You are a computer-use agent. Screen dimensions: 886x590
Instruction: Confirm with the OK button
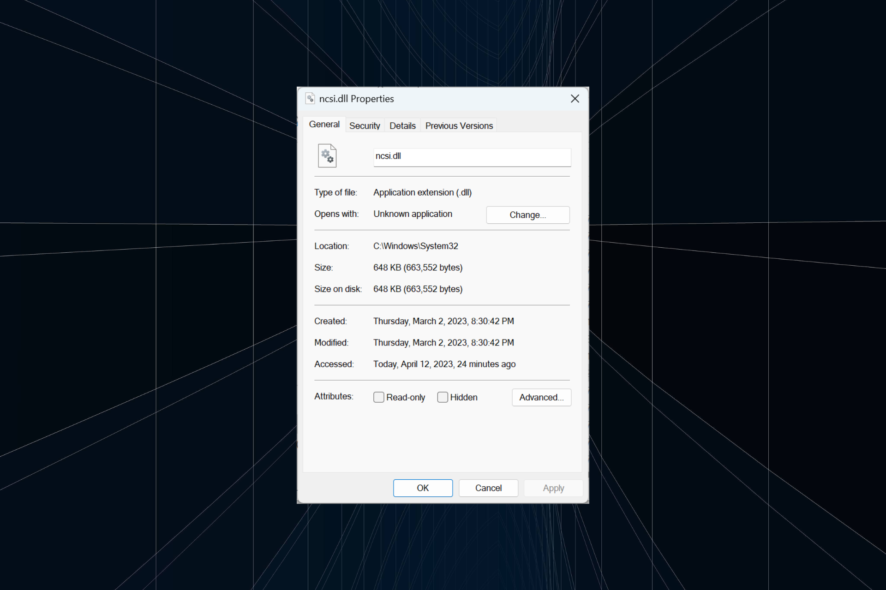pyautogui.click(x=423, y=488)
